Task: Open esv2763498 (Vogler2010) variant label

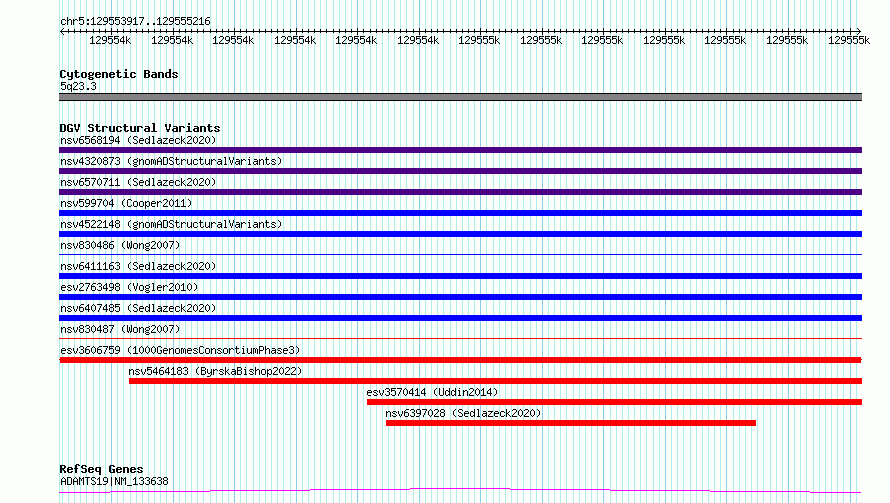Action: (x=129, y=287)
